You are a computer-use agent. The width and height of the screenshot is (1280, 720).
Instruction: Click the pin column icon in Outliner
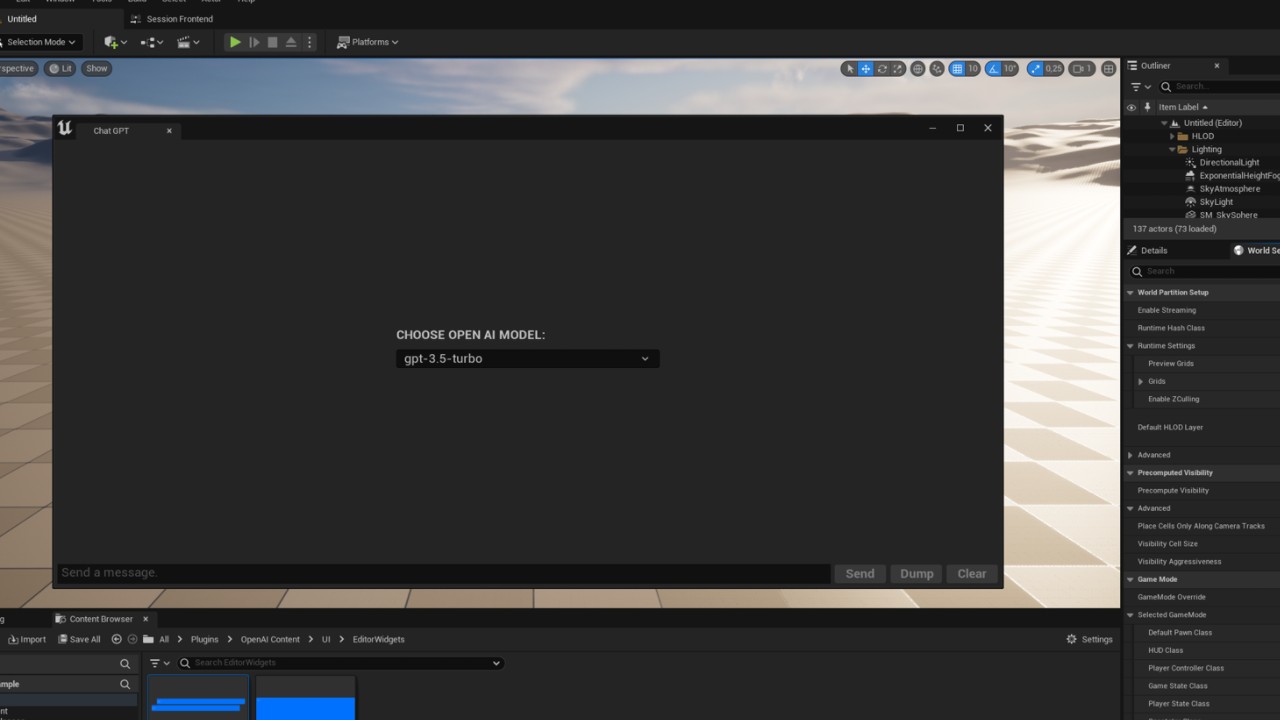click(1147, 107)
